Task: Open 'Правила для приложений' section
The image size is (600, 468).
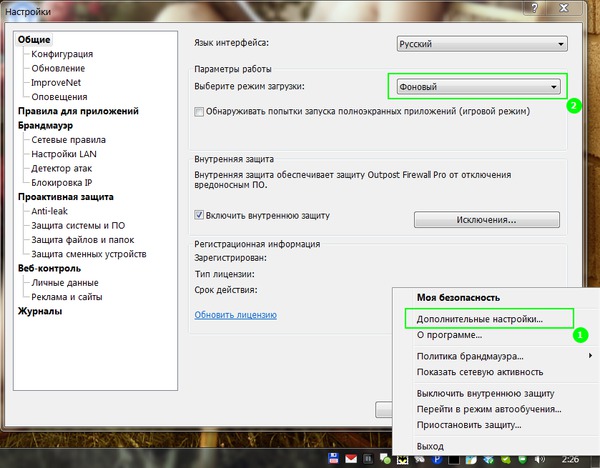Action: click(78, 111)
